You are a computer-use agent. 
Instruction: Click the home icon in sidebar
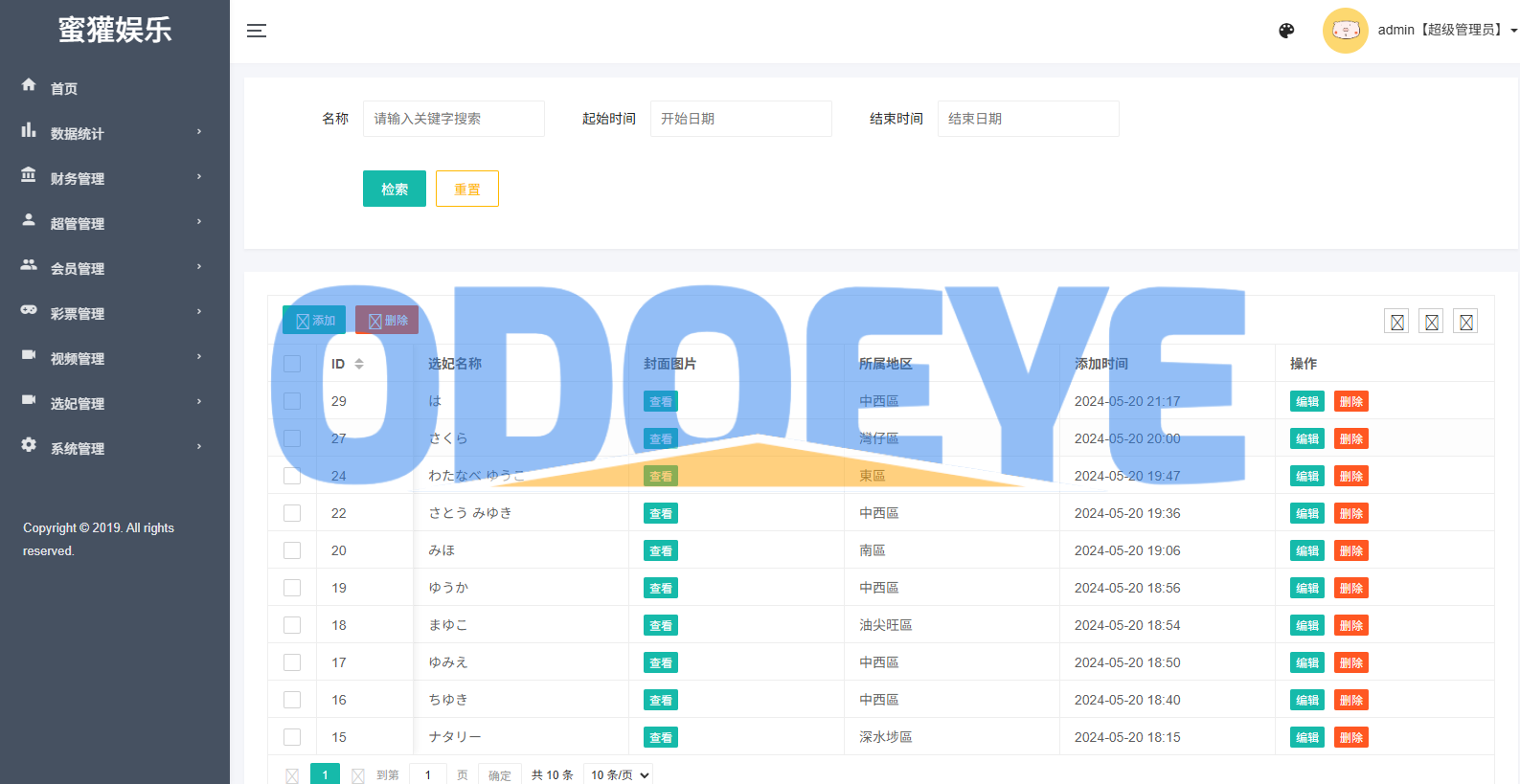click(x=29, y=85)
